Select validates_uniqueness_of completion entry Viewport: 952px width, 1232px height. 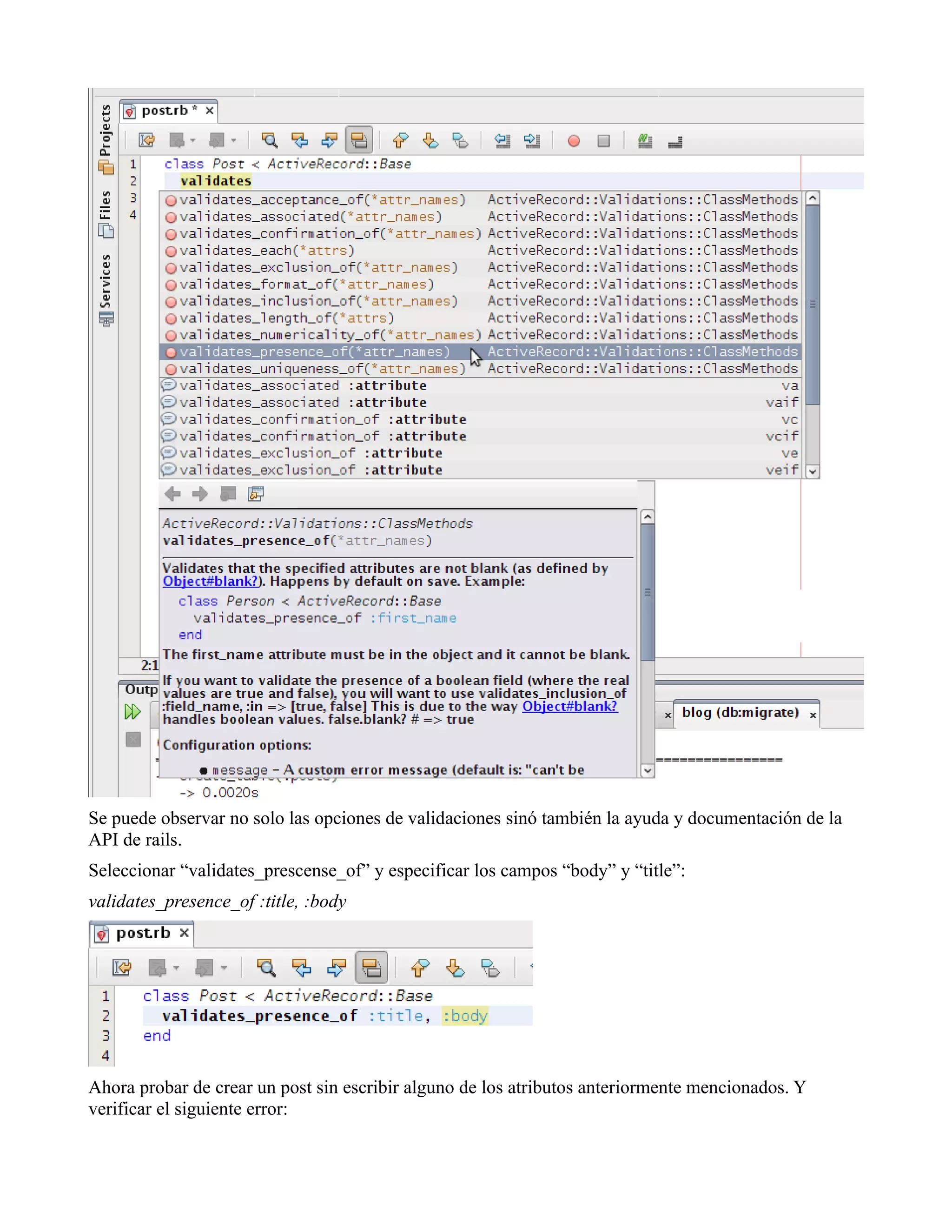pyautogui.click(x=480, y=369)
